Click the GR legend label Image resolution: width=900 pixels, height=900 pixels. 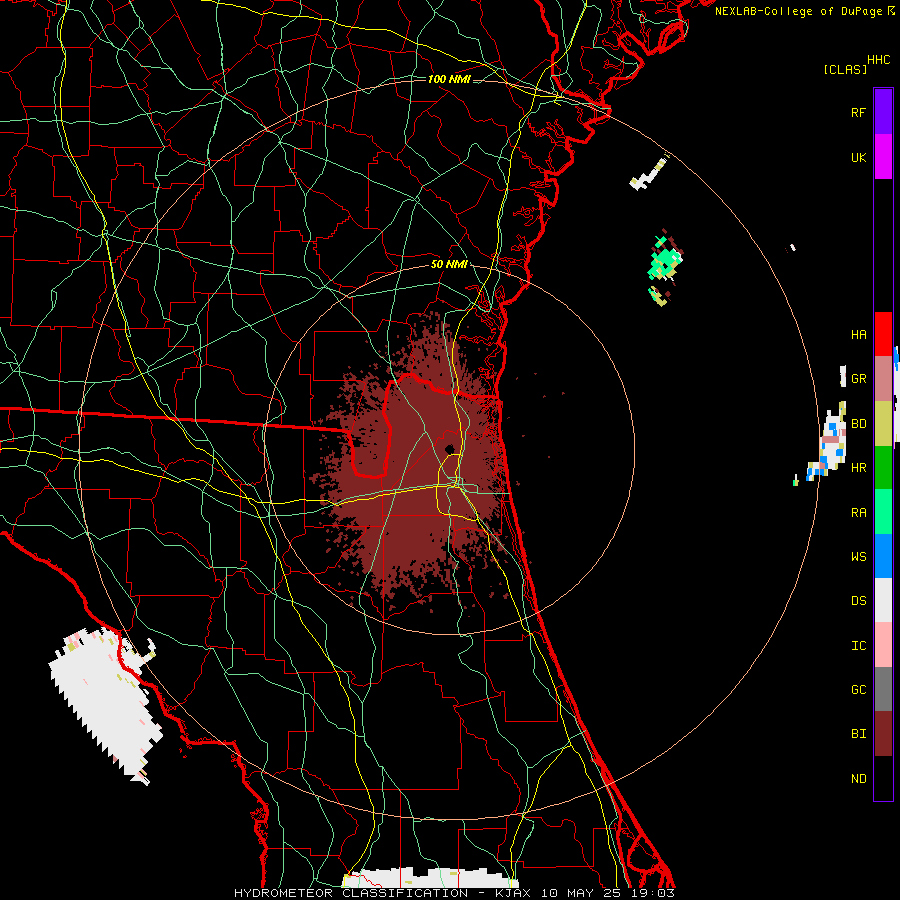click(858, 379)
